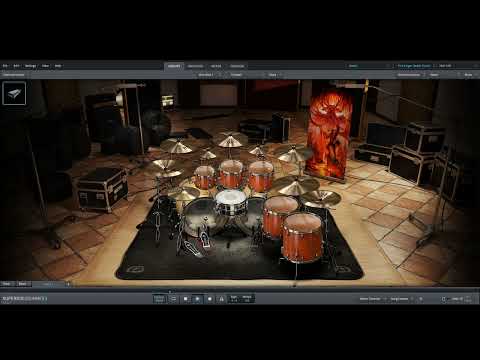The width and height of the screenshot is (480, 360).
Task: Switch to the Drums tab
Action: (174, 66)
